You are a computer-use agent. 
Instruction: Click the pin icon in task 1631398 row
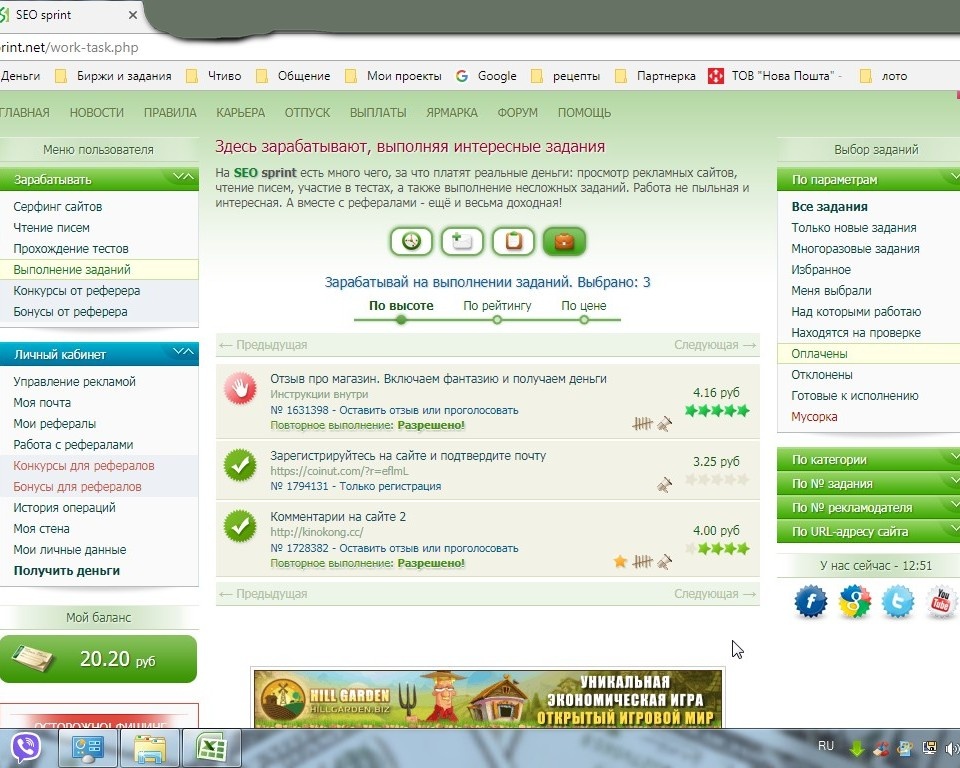[x=664, y=424]
